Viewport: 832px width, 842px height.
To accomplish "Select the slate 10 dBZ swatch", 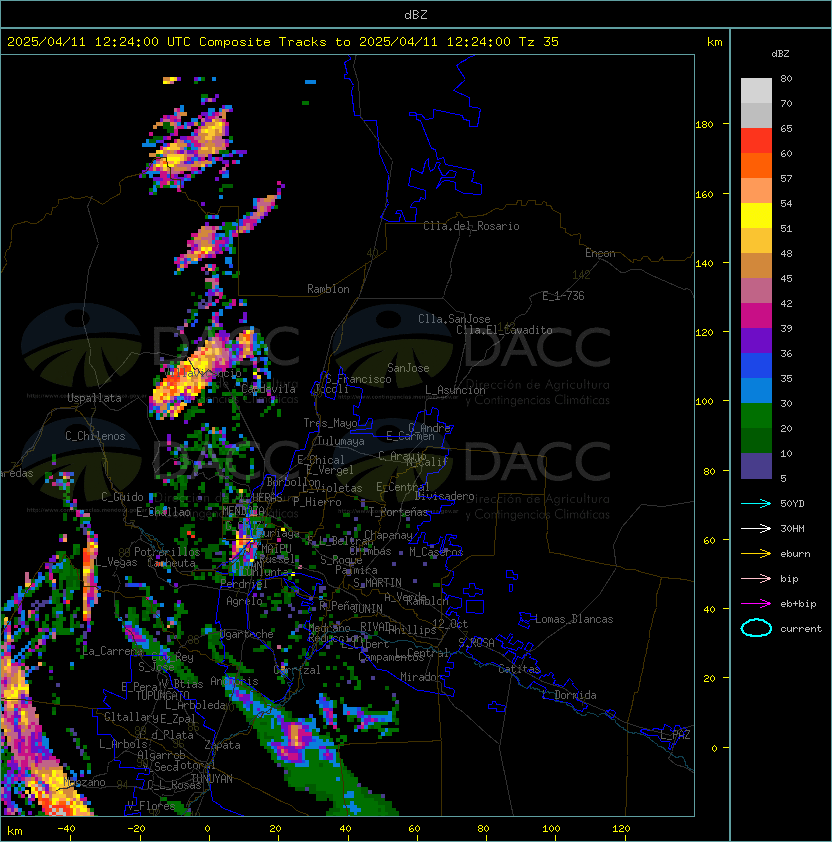I will [756, 465].
